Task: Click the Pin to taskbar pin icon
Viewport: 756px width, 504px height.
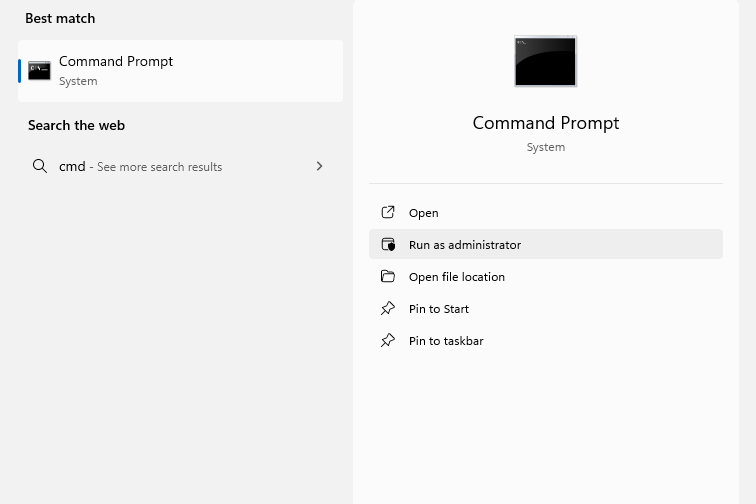Action: [x=388, y=341]
